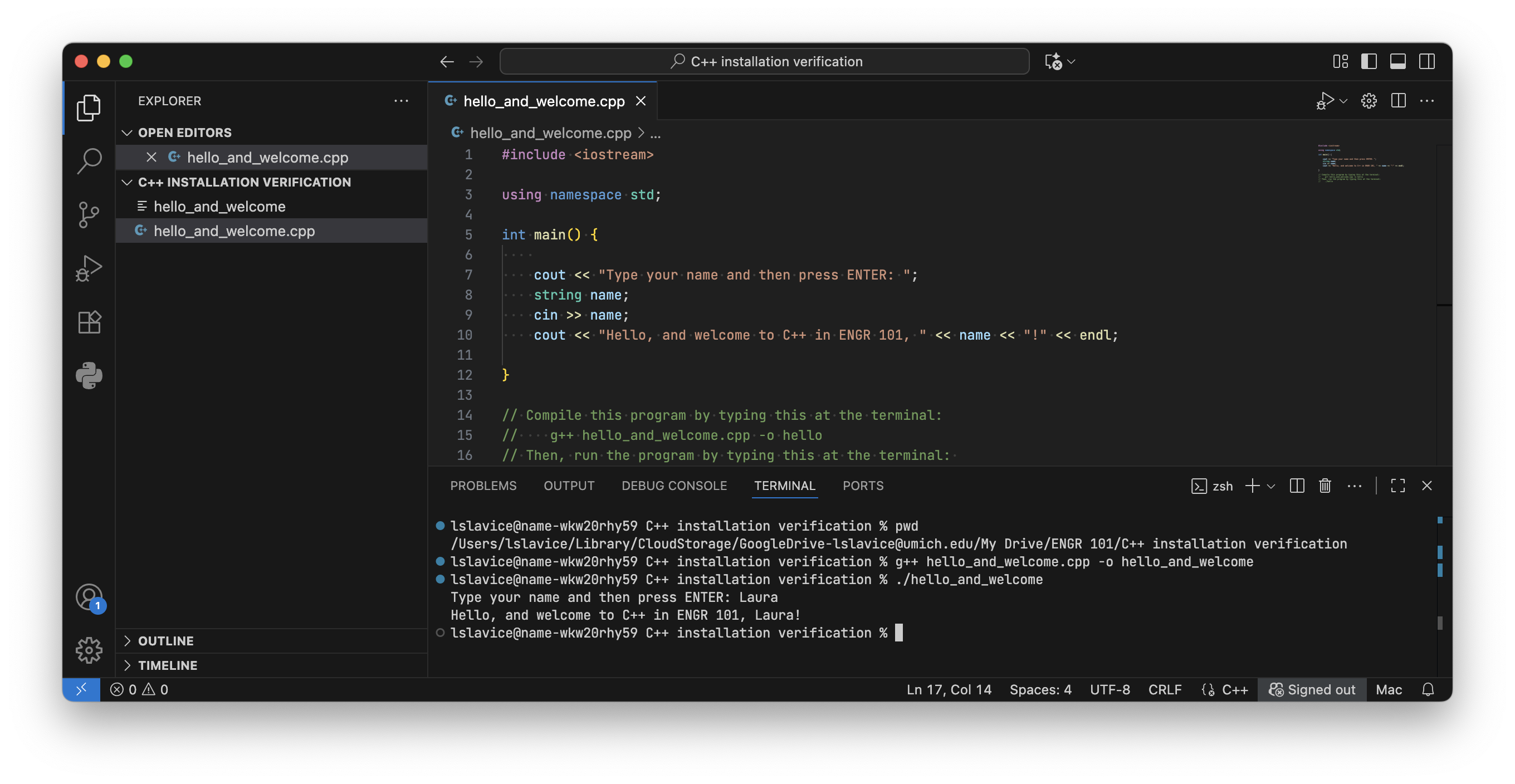Open the Source Control view
Viewport: 1515px width, 784px height.
pyautogui.click(x=89, y=215)
